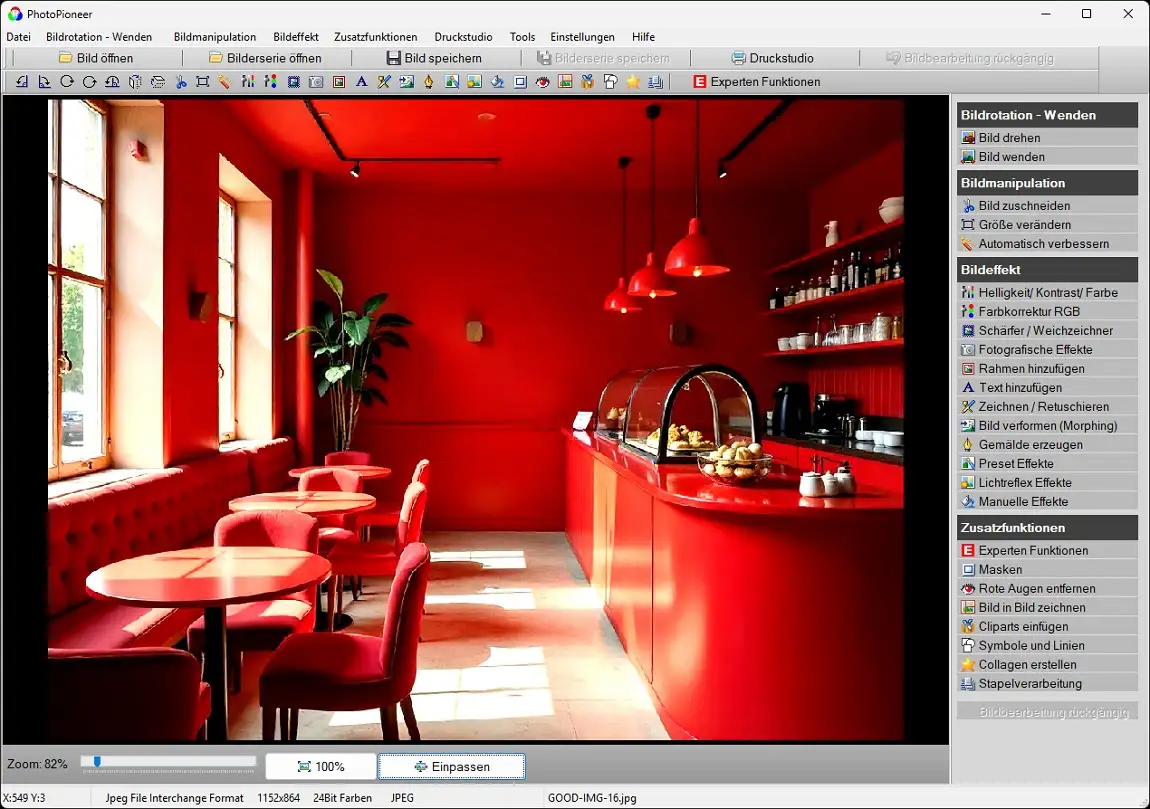
Task: Select Helligkeit/ Kontrast/ Farbe in the side panel
Action: point(1047,293)
